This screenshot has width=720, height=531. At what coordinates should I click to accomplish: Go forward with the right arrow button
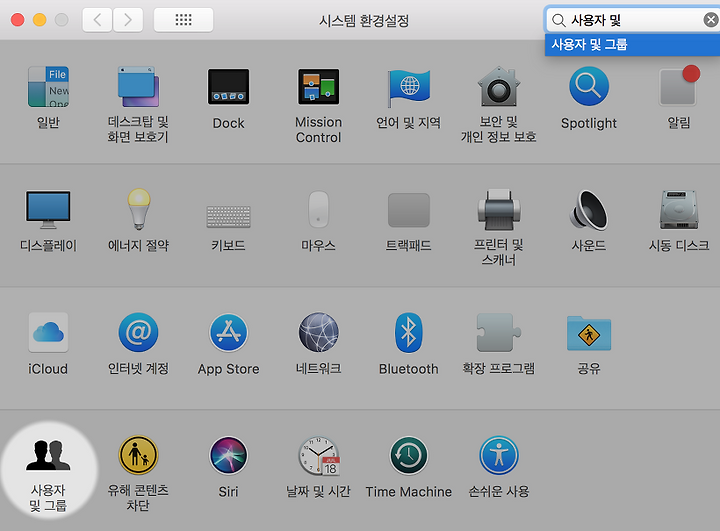(x=128, y=20)
